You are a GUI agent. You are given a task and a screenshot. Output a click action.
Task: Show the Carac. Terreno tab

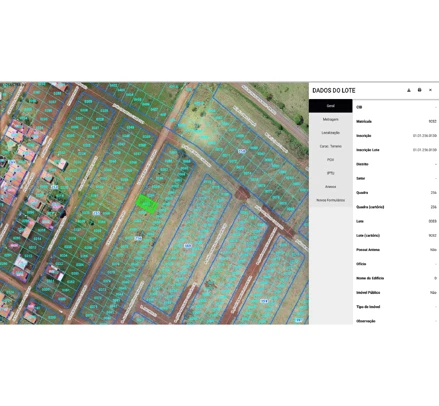330,146
